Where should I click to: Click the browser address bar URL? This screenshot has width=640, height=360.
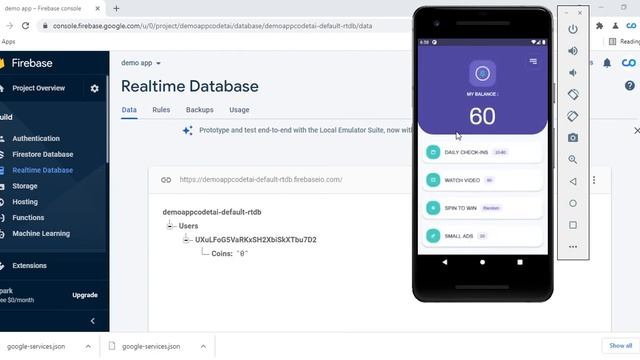(212, 26)
